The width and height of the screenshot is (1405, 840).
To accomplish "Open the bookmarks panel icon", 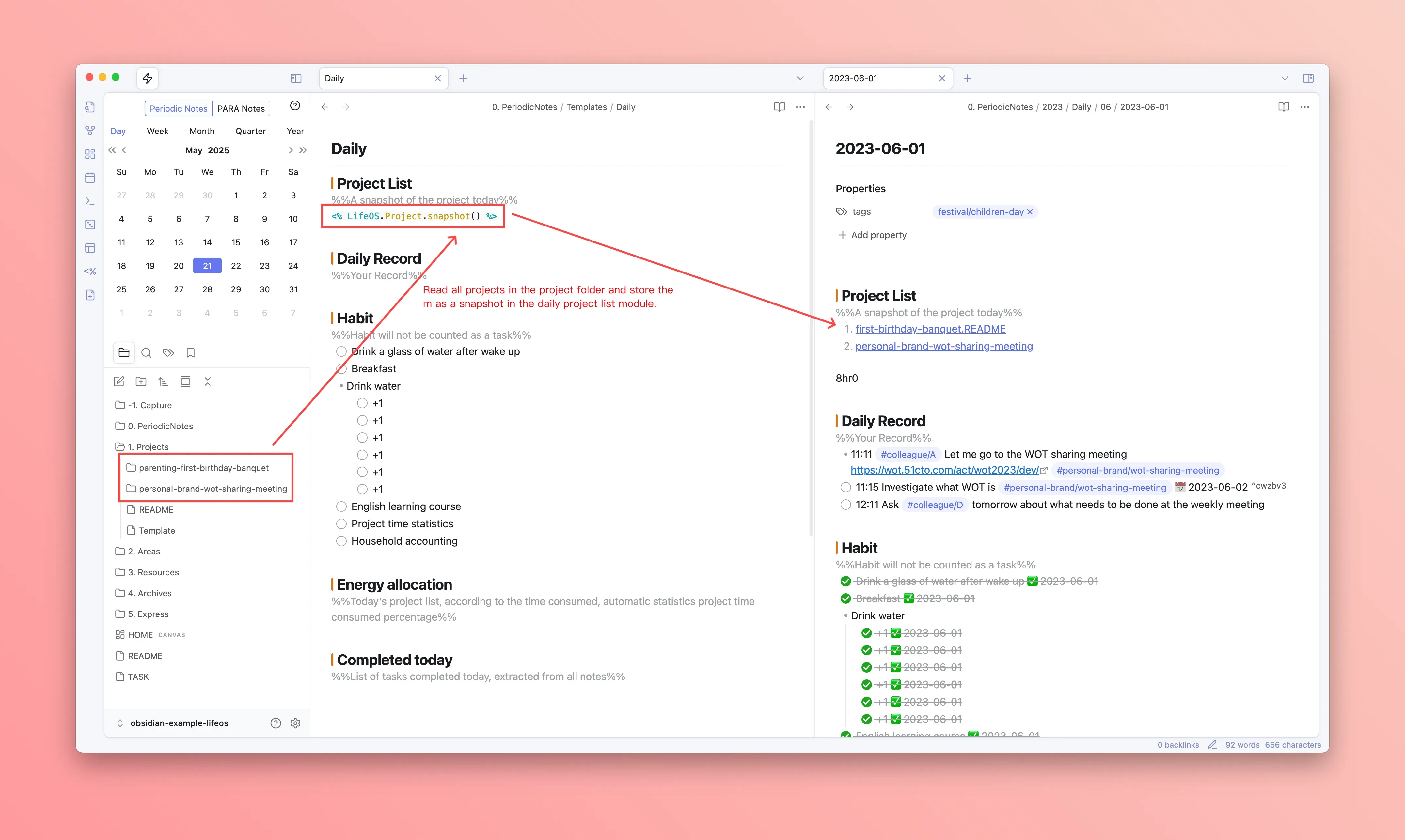I will [191, 353].
